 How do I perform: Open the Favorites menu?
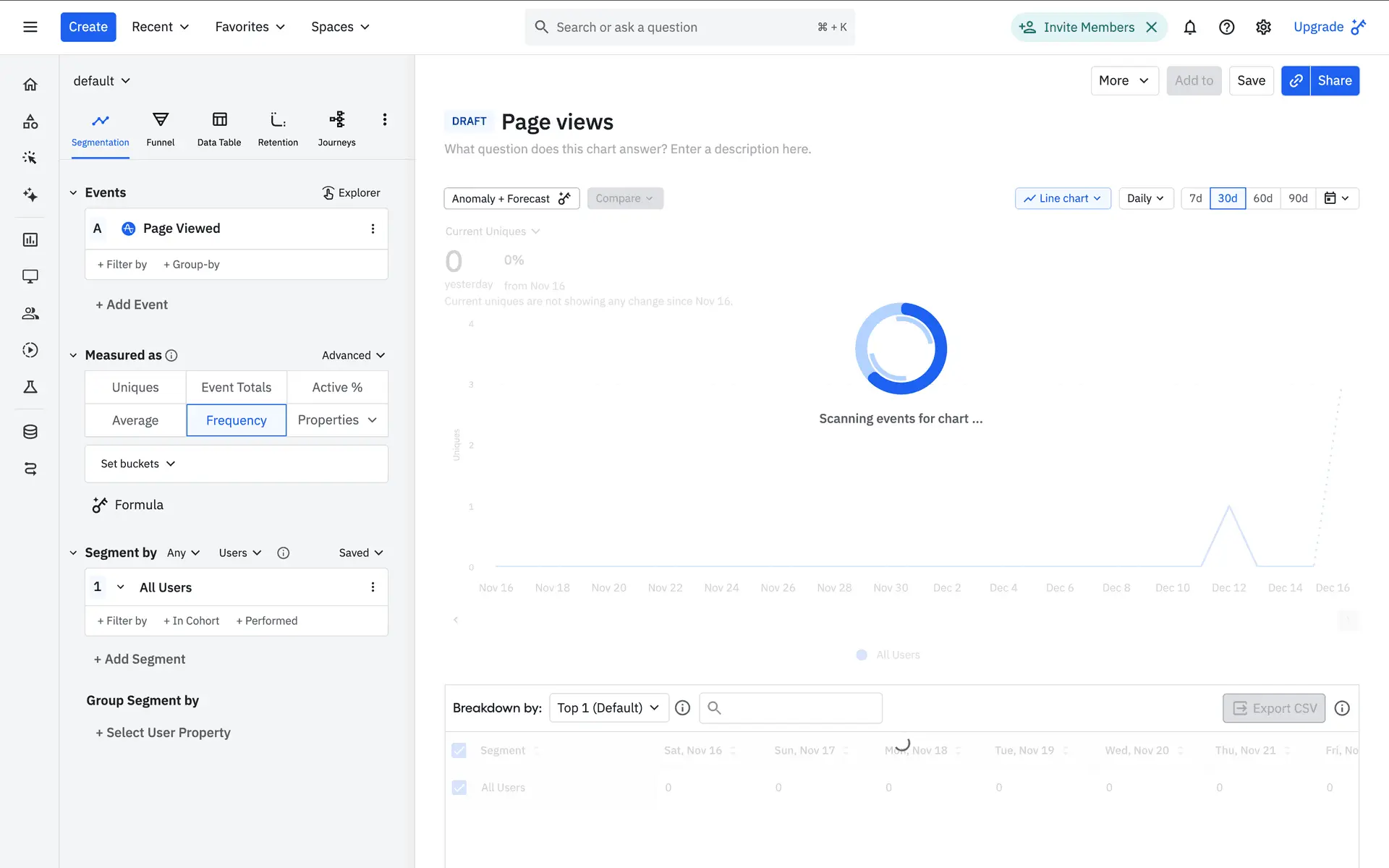click(x=250, y=27)
